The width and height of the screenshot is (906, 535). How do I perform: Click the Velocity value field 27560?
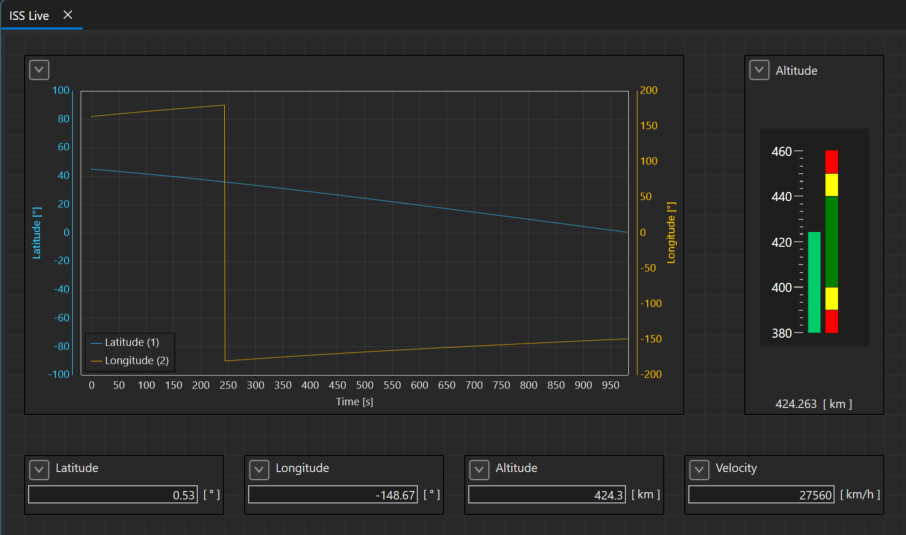pyautogui.click(x=761, y=495)
